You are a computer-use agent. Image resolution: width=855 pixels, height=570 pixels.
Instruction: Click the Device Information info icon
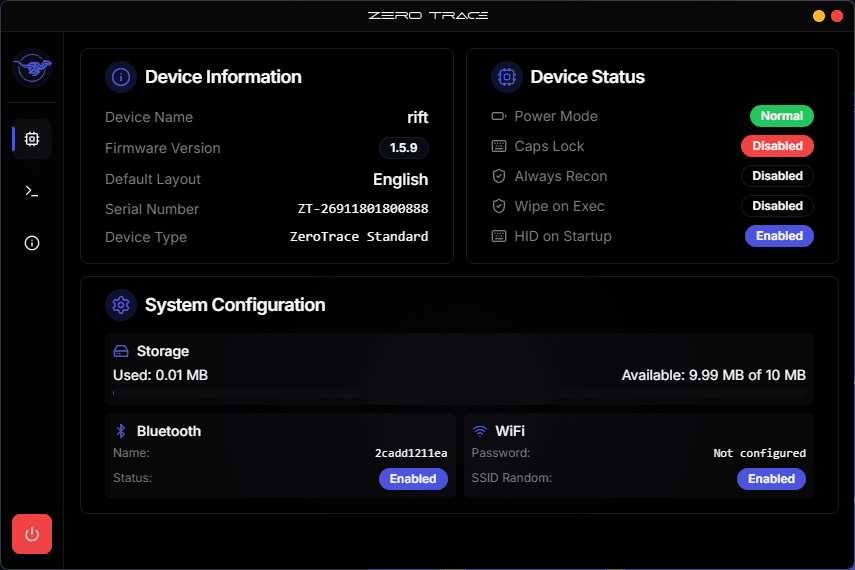(121, 77)
